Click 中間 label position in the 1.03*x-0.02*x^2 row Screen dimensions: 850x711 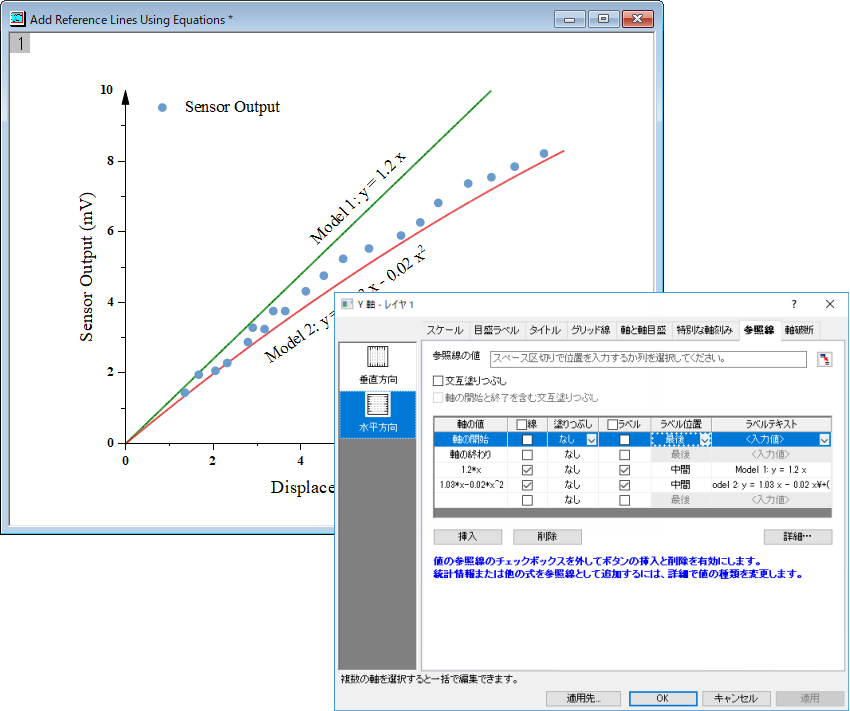click(x=681, y=485)
